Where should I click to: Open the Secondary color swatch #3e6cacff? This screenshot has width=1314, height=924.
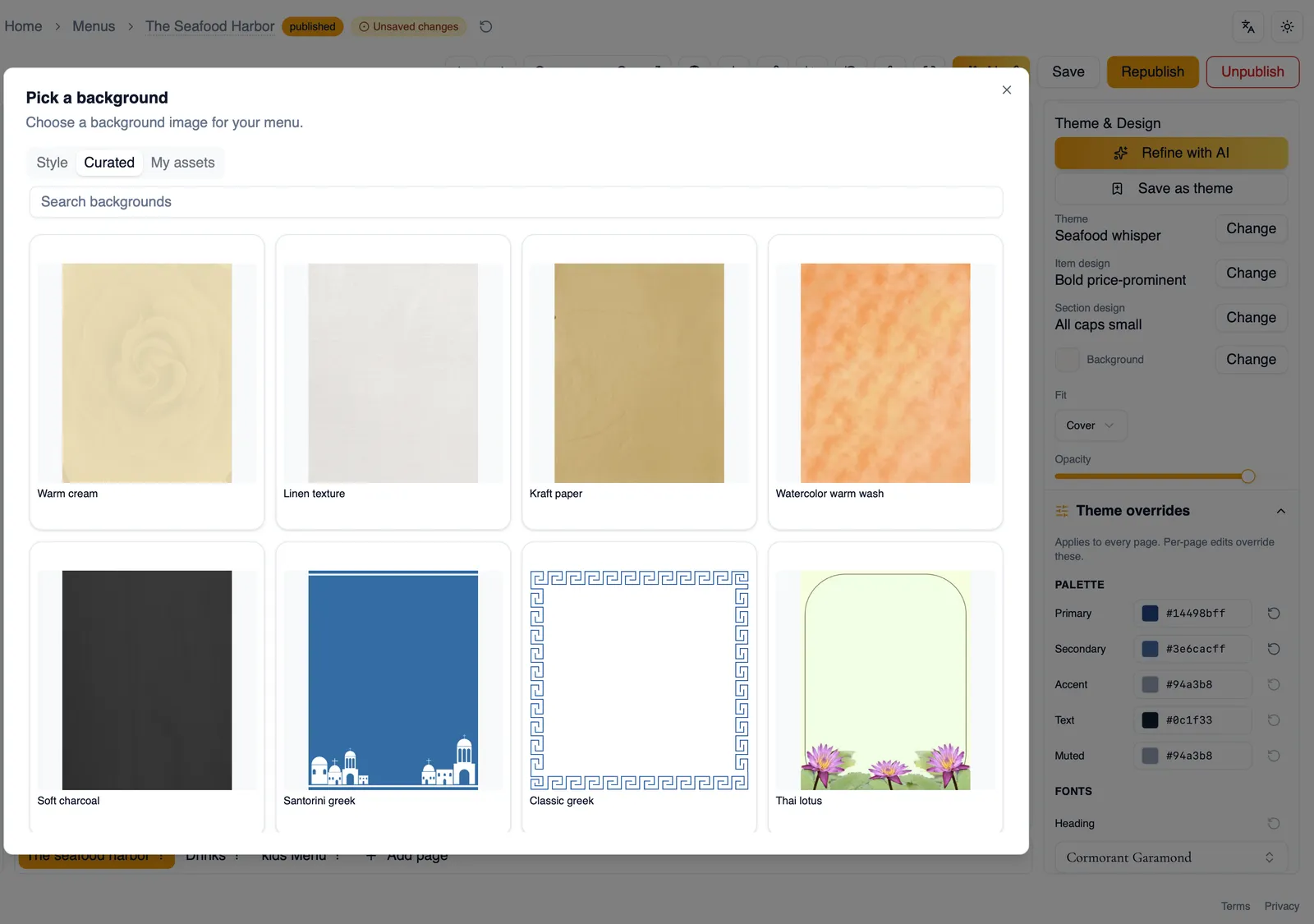[1150, 649]
